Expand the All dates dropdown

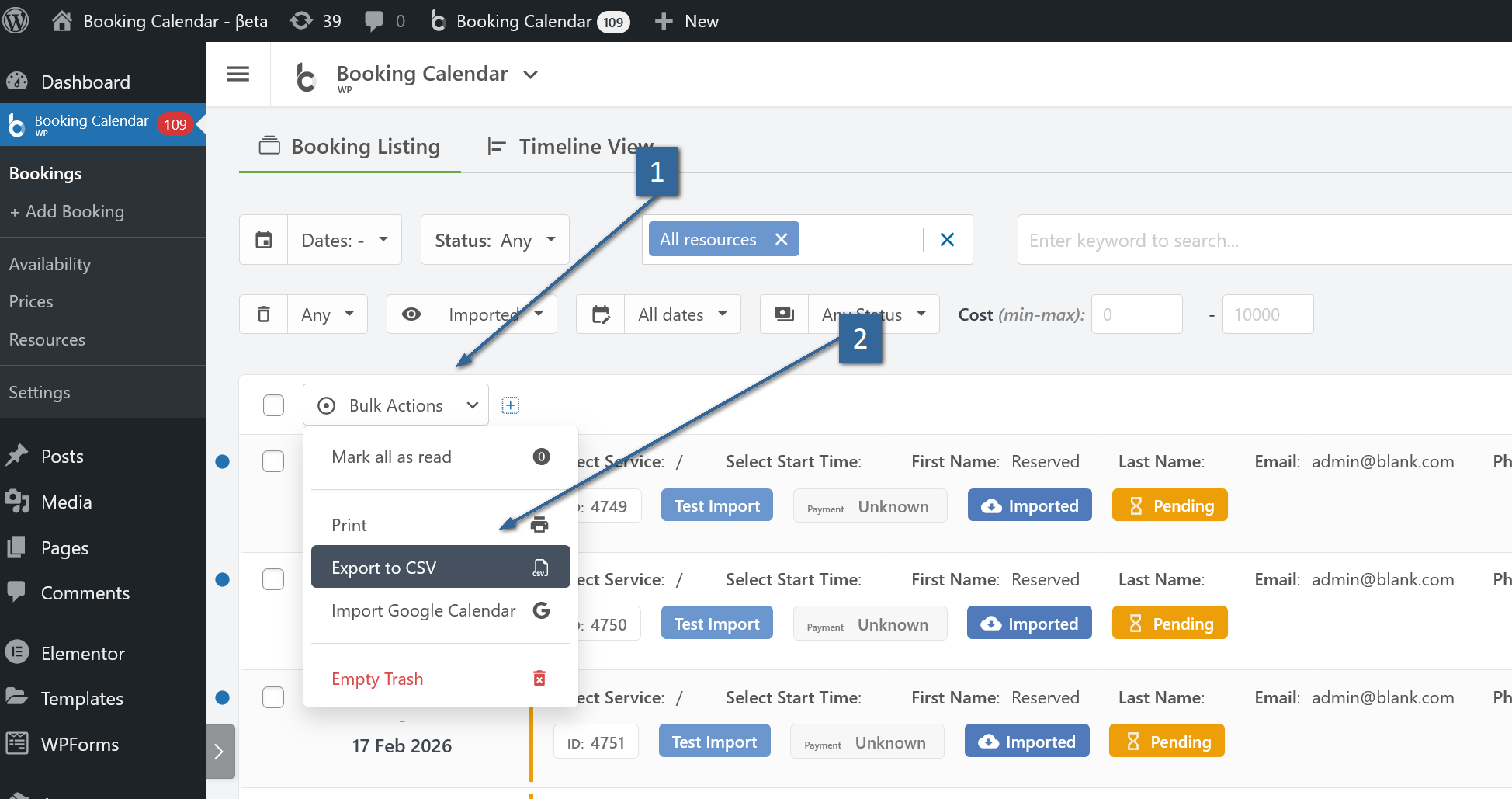tap(681, 314)
